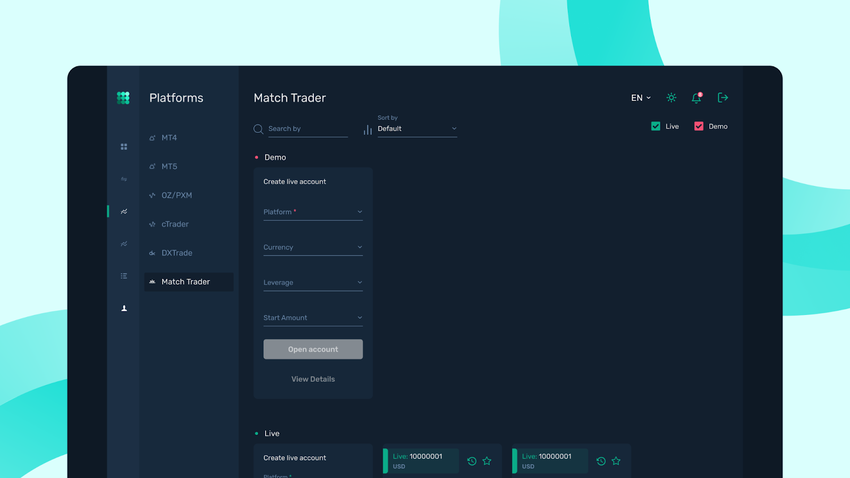Click the View Details link

[313, 379]
